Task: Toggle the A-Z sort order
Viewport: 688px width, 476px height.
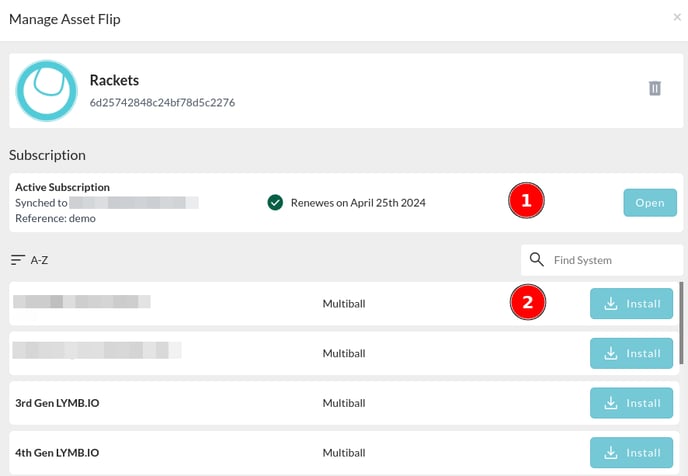Action: (x=29, y=260)
